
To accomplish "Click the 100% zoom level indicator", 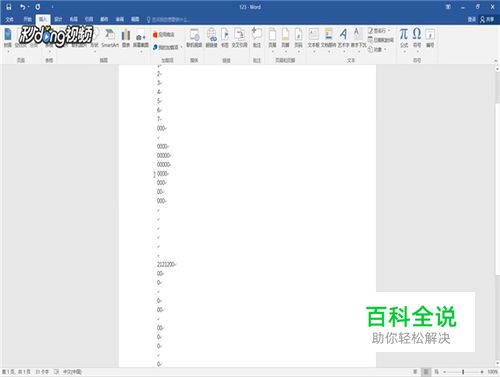I will [492, 372].
